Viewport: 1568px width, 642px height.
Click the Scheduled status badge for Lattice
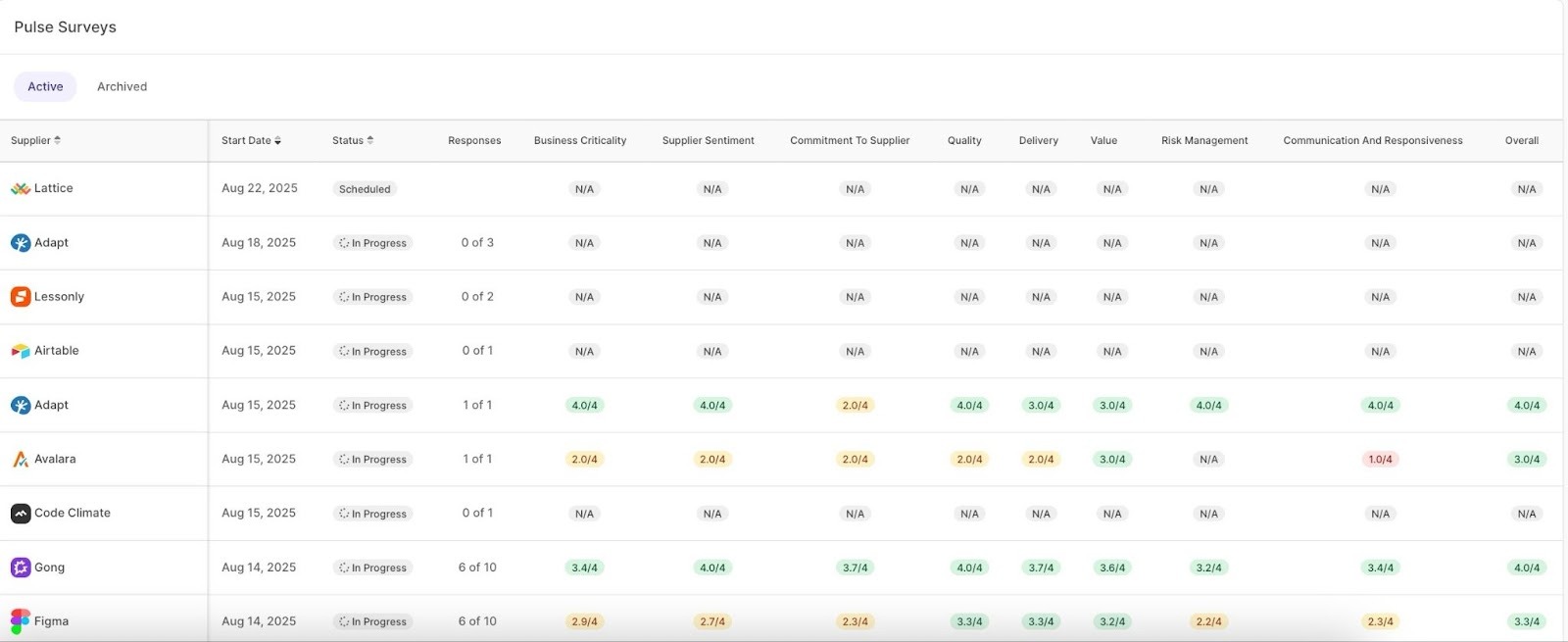365,189
